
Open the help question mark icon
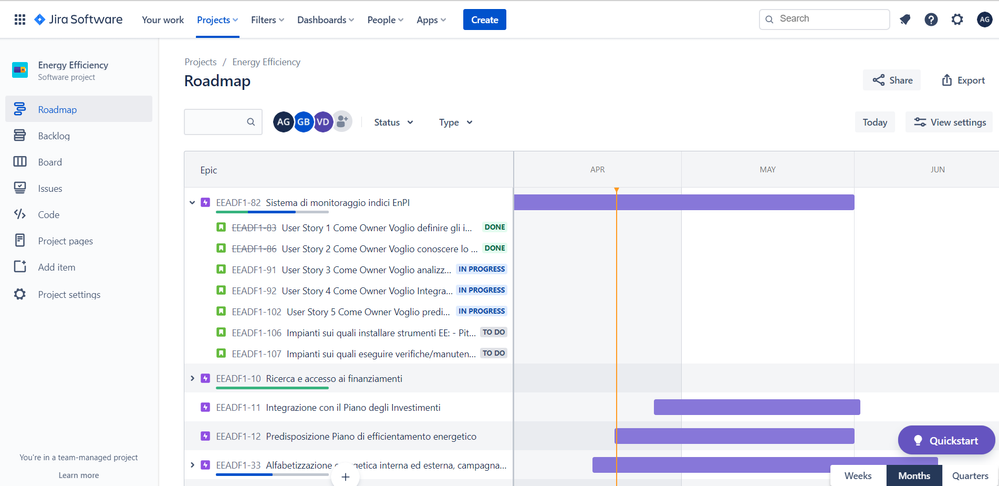931,20
